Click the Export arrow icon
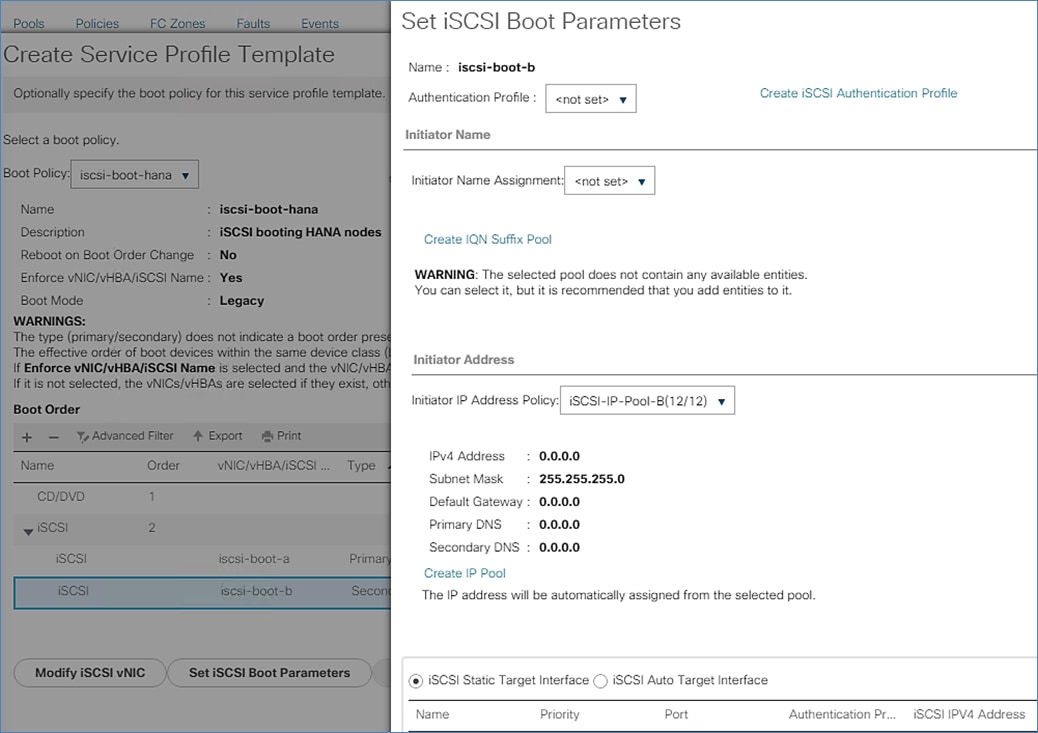This screenshot has width=1038, height=733. click(199, 436)
